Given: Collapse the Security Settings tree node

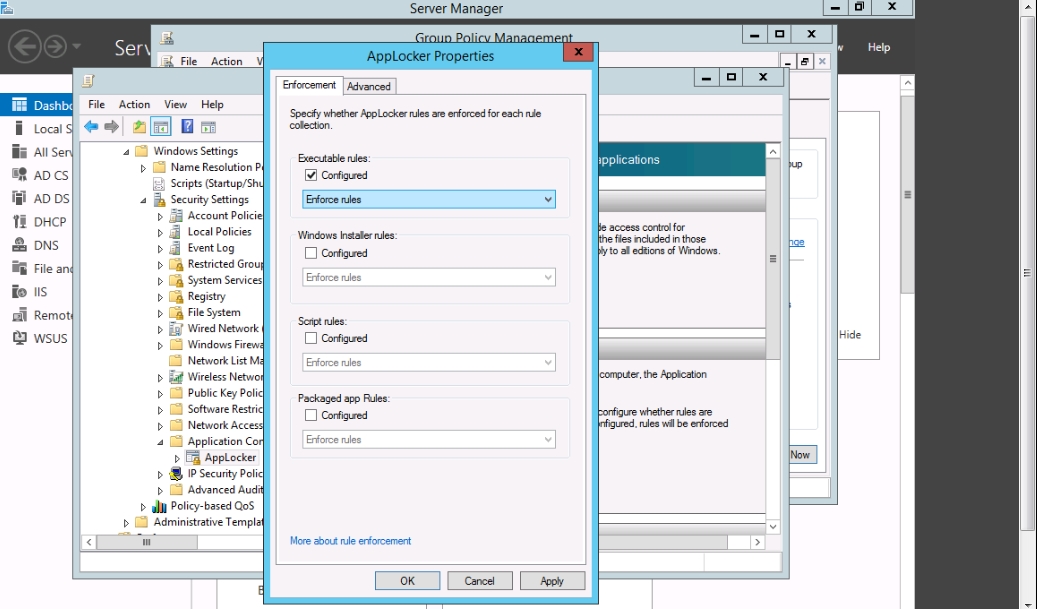Looking at the screenshot, I should [144, 200].
